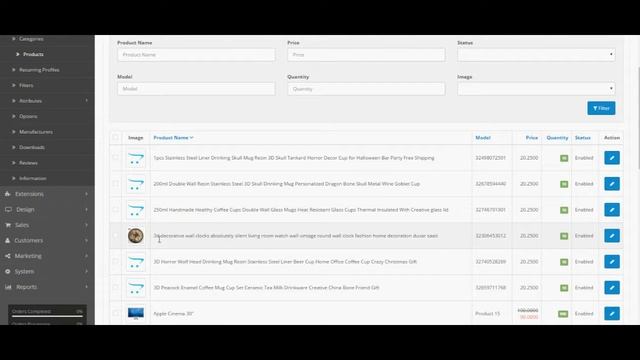This screenshot has width=640, height=360.
Task: Expand the Marketing menu
Action: 47,256
